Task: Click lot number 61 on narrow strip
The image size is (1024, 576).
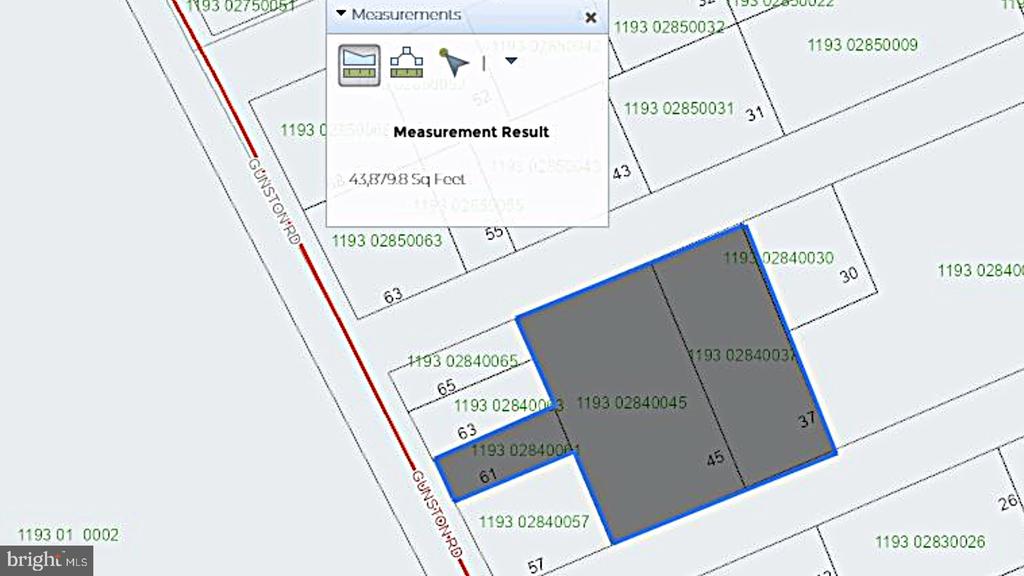Action: [487, 476]
